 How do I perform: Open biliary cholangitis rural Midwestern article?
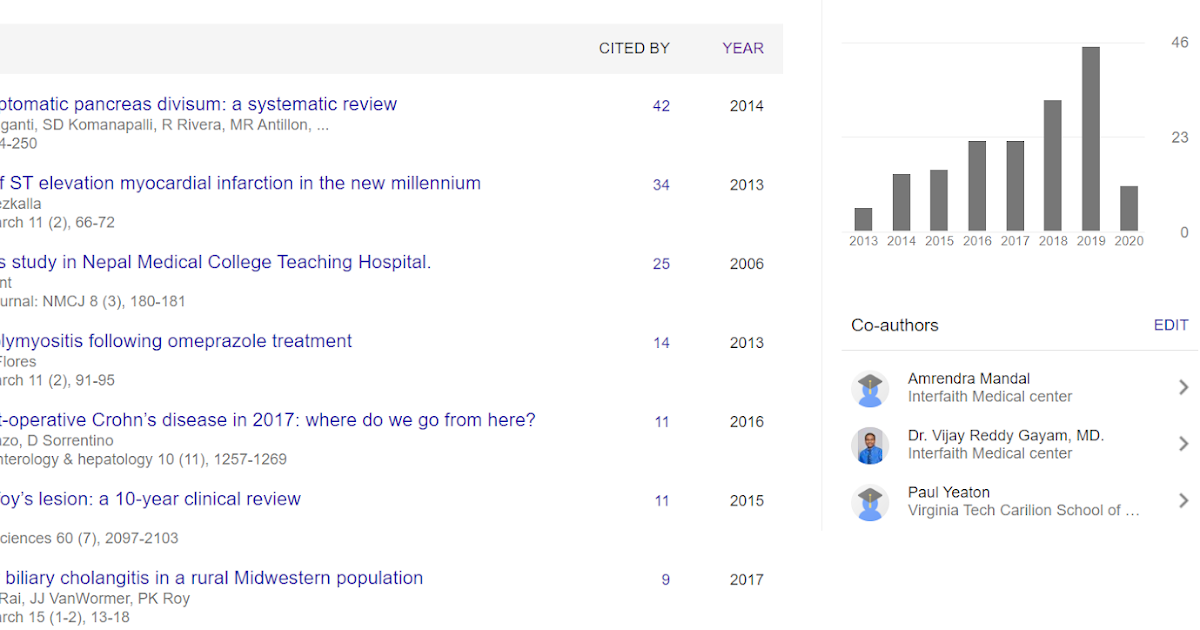coord(212,578)
